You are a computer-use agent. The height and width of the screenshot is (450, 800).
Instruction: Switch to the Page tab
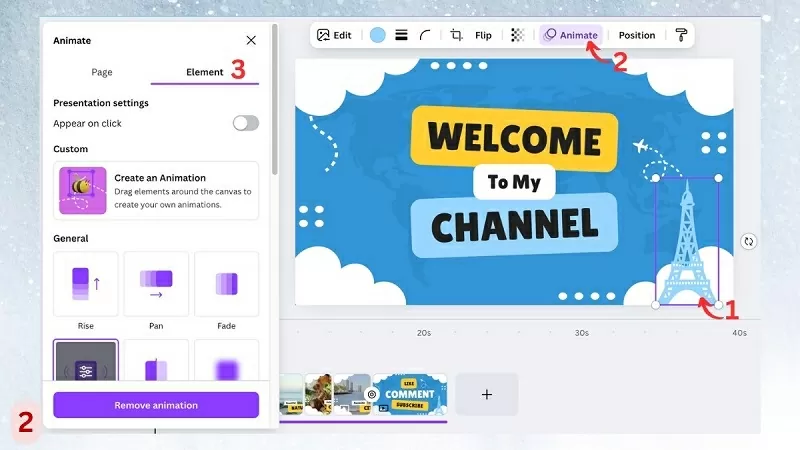coord(102,72)
